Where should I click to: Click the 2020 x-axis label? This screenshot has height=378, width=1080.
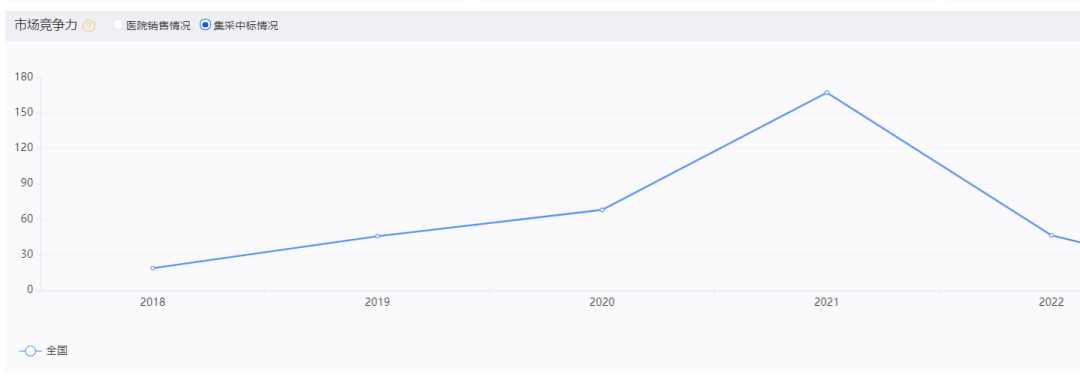click(x=602, y=302)
